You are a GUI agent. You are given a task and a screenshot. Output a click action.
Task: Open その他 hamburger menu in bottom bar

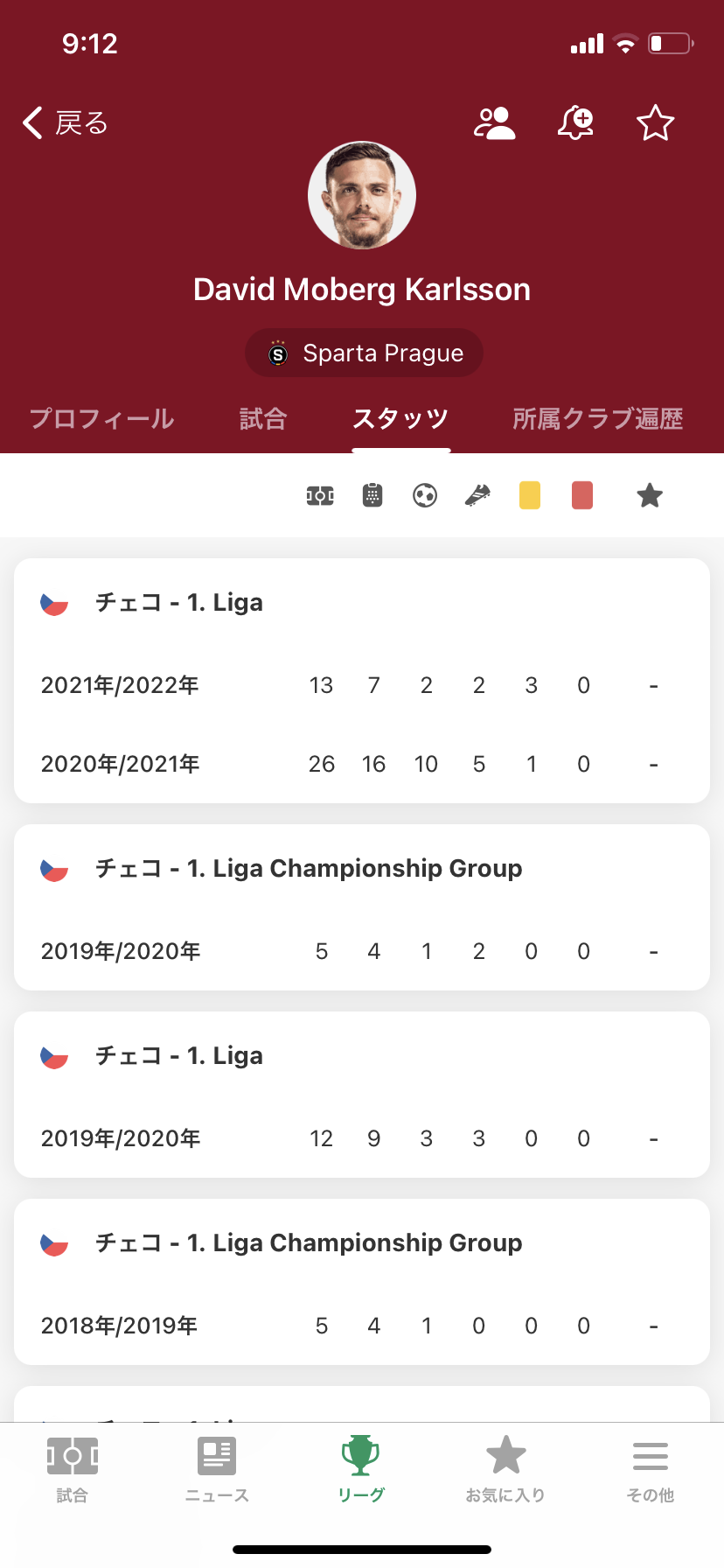[x=651, y=1469]
